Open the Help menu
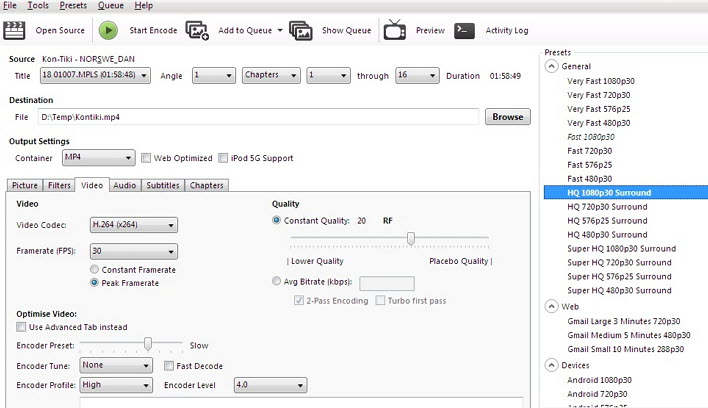708x408 pixels. click(x=144, y=5)
